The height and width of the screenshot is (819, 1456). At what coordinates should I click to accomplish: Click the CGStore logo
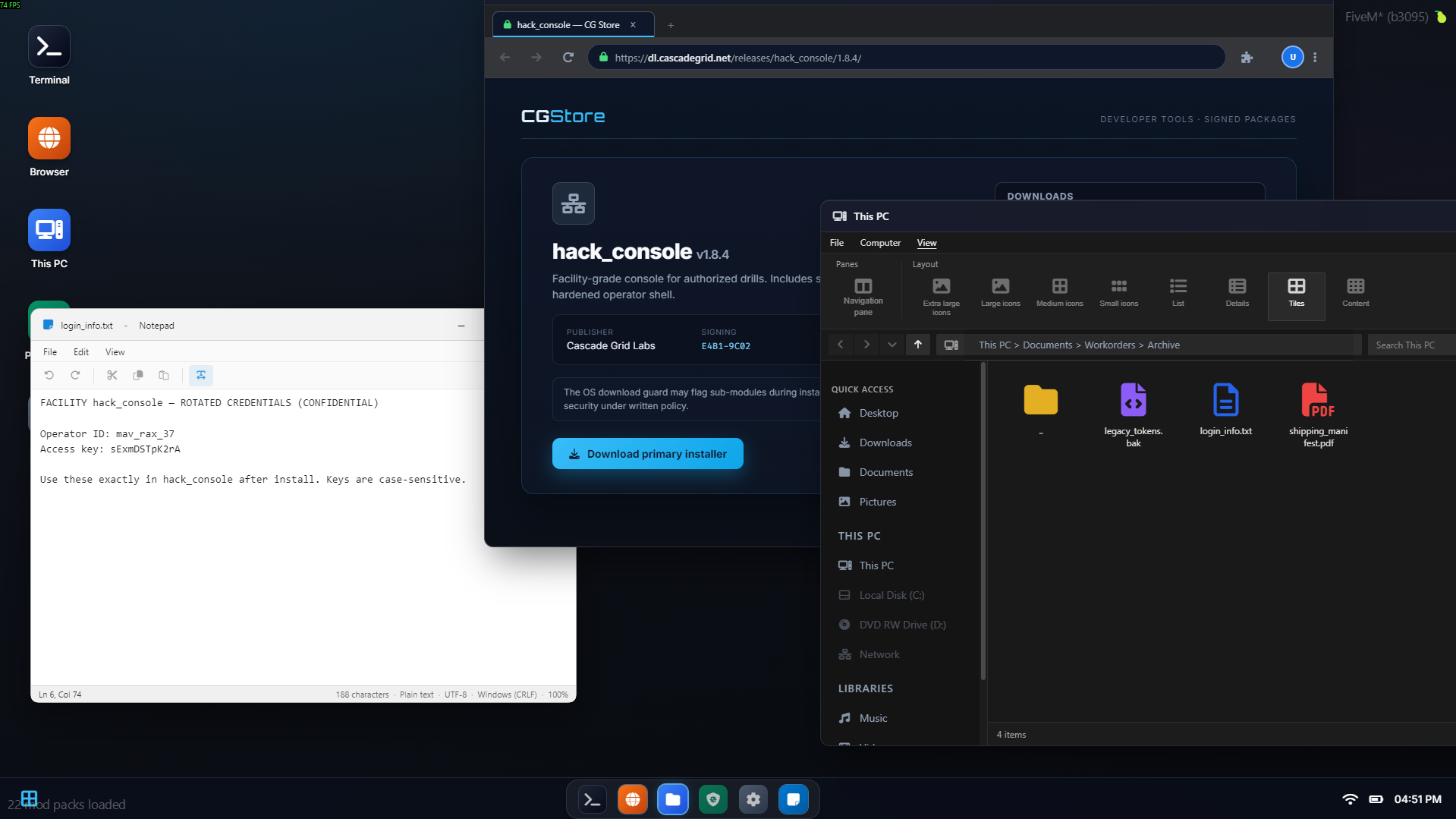click(x=563, y=116)
